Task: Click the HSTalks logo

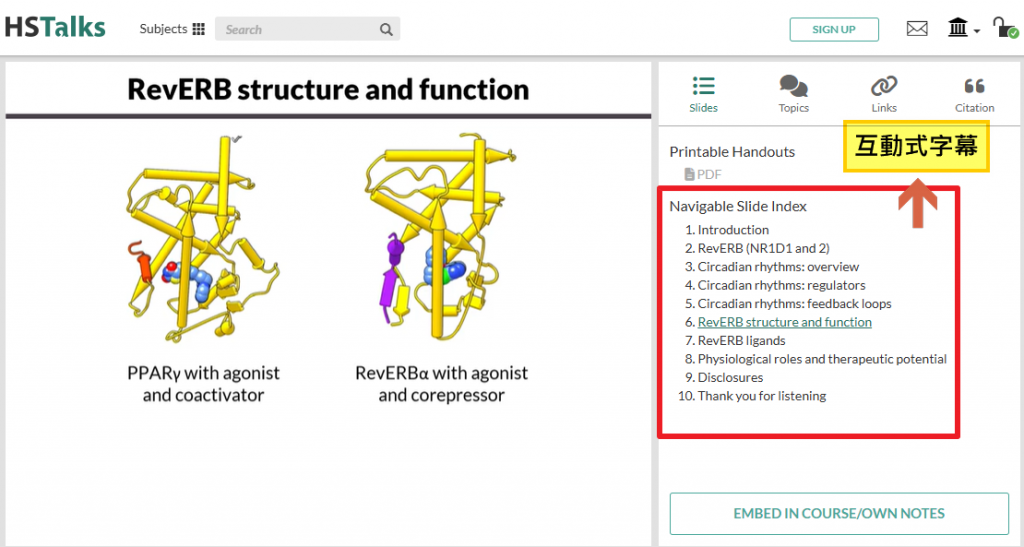Action: tap(55, 28)
